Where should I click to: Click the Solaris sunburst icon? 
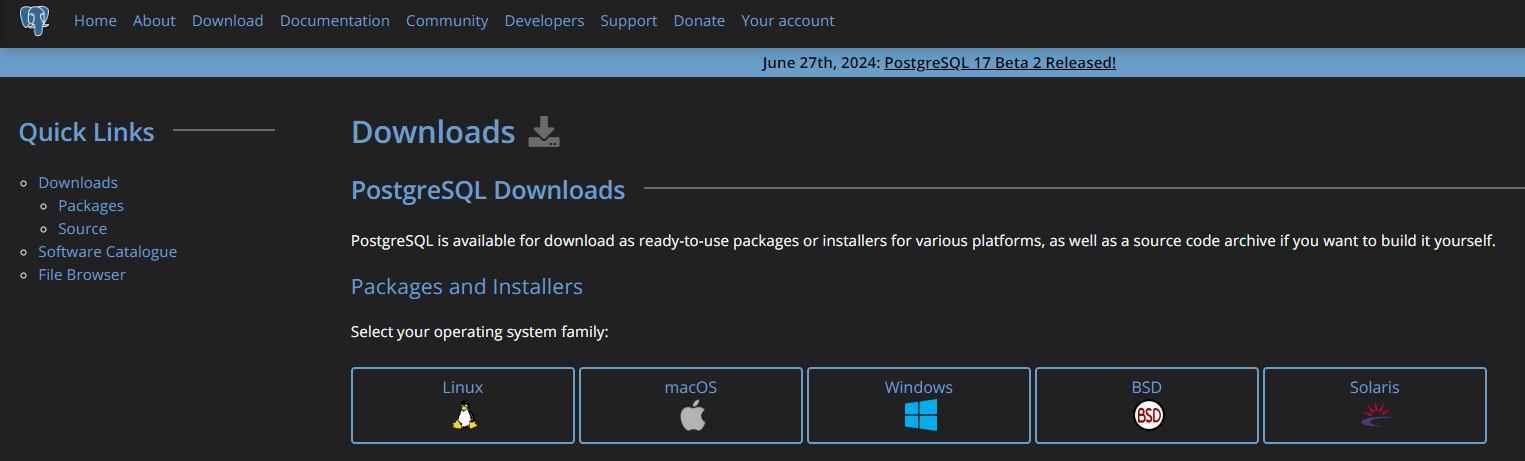point(1376,414)
